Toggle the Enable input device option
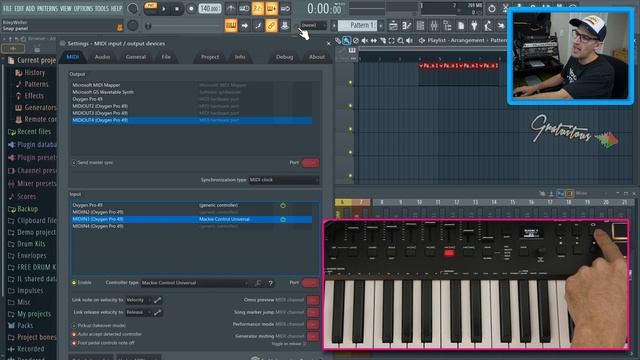This screenshot has width=640, height=360. click(x=82, y=282)
